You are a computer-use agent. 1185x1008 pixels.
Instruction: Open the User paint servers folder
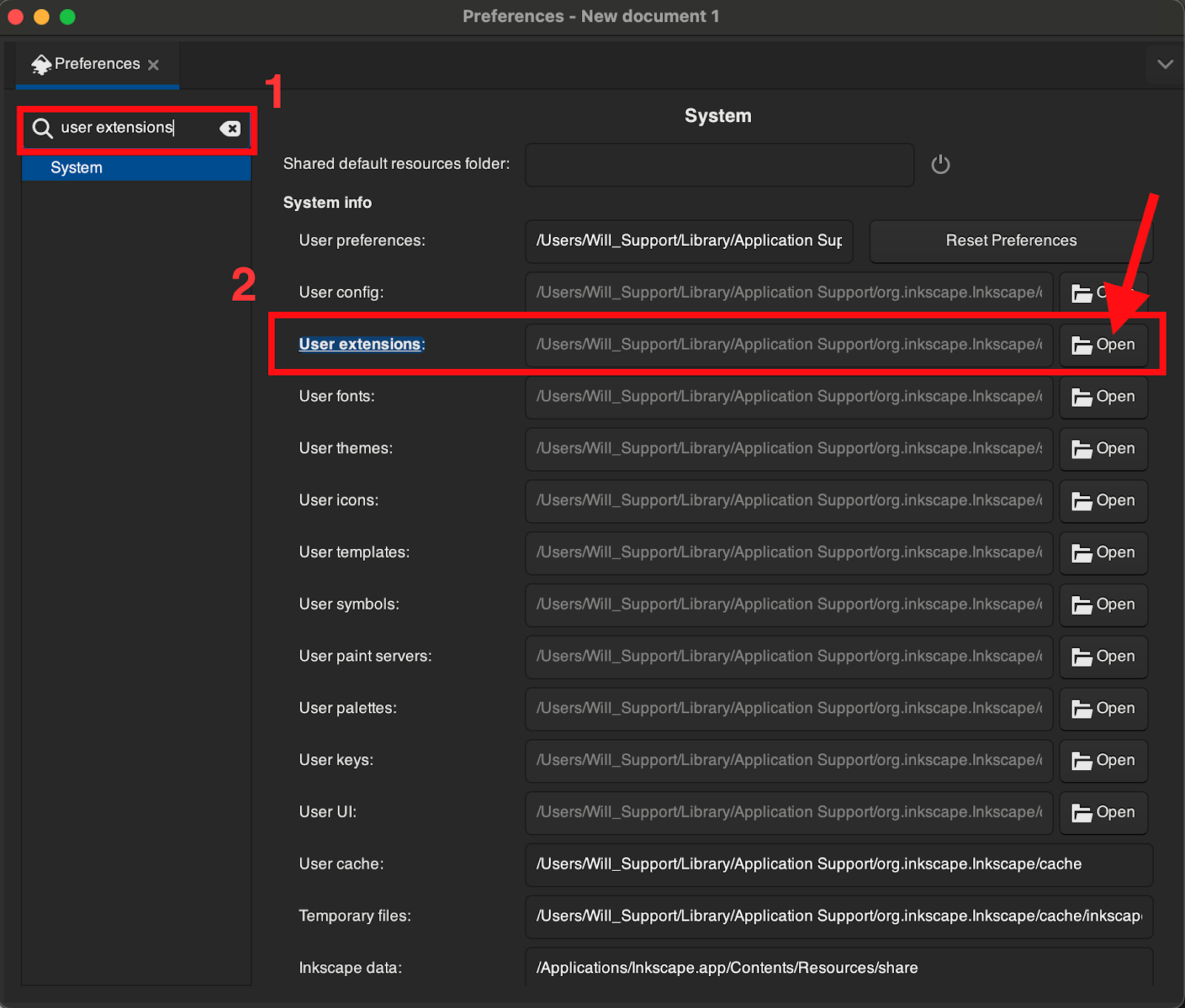[x=1104, y=656]
